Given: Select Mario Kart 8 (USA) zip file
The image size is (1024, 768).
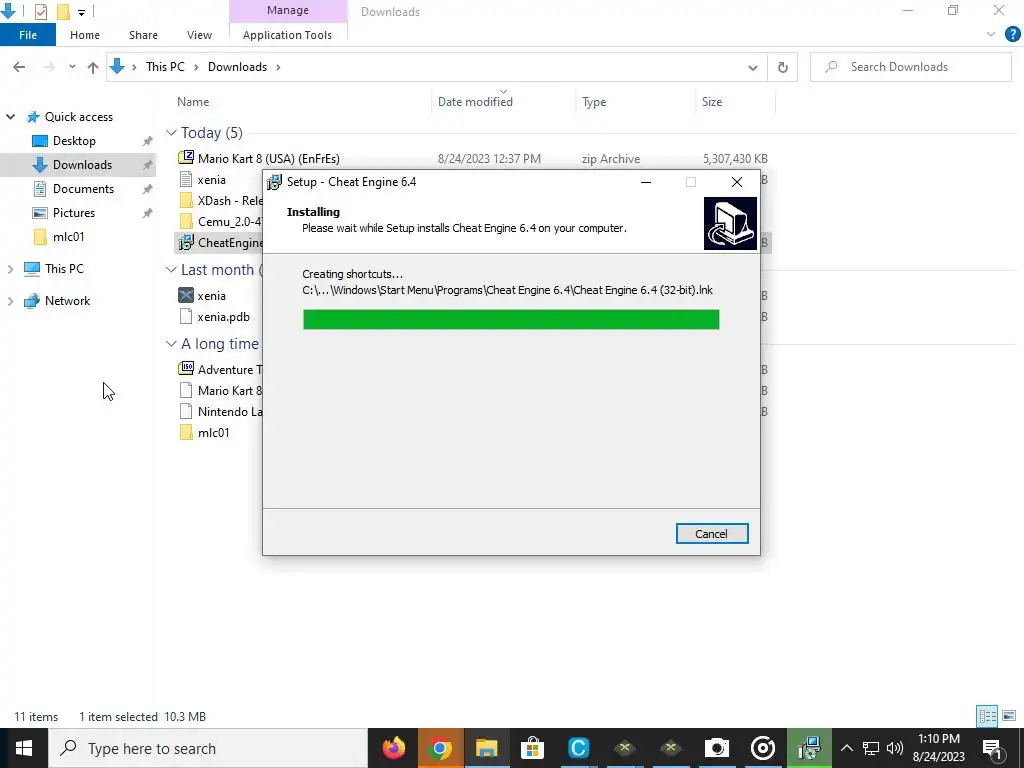Looking at the screenshot, I should coord(268,159).
